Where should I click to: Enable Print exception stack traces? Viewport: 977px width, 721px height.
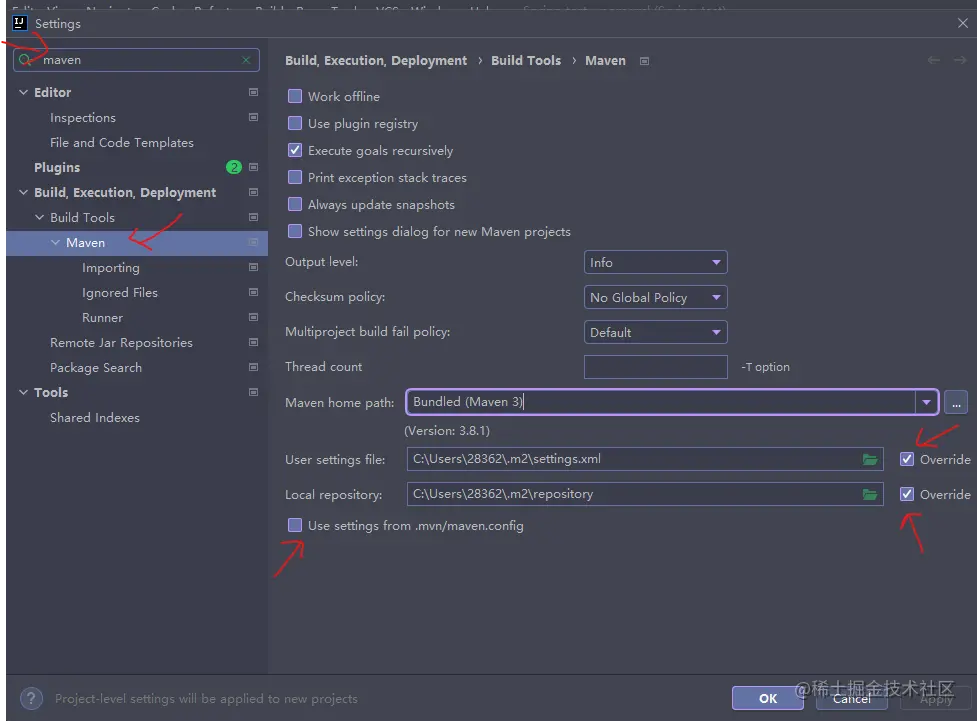tap(295, 178)
